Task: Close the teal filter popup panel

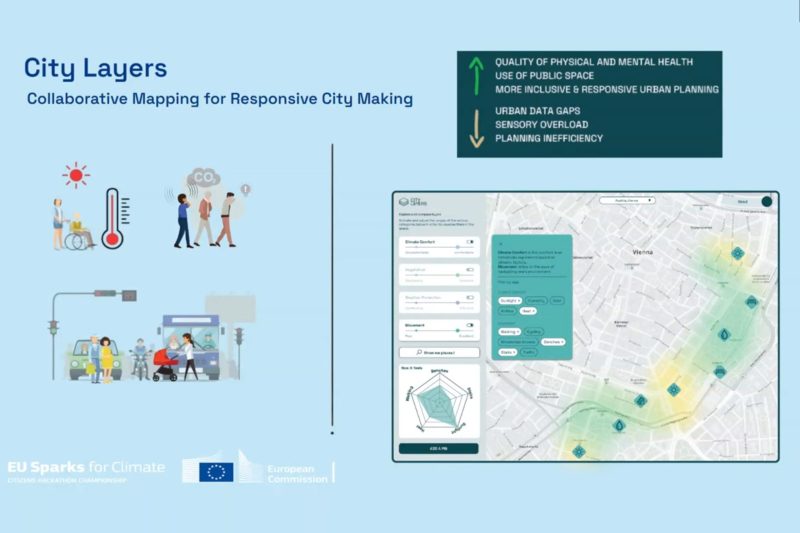Action: 499,241
